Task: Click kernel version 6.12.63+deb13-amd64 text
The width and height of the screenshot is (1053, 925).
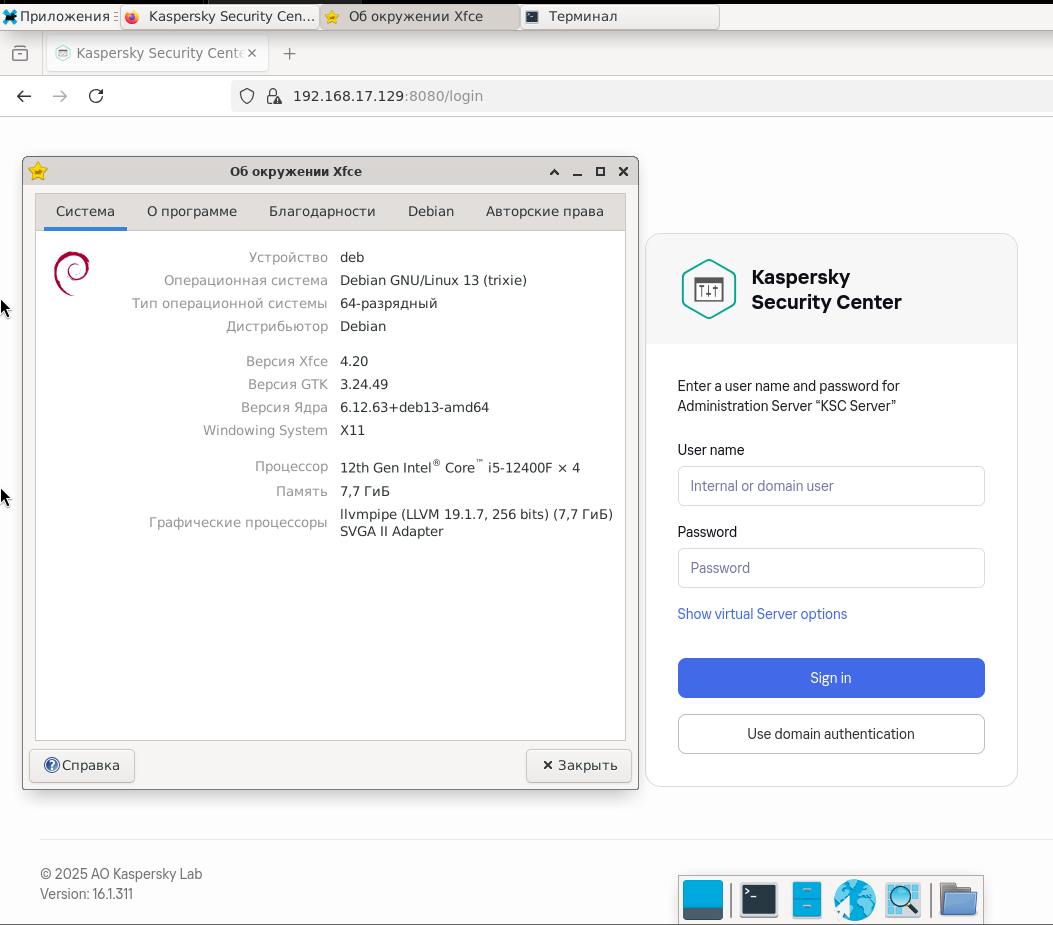Action: coord(414,408)
